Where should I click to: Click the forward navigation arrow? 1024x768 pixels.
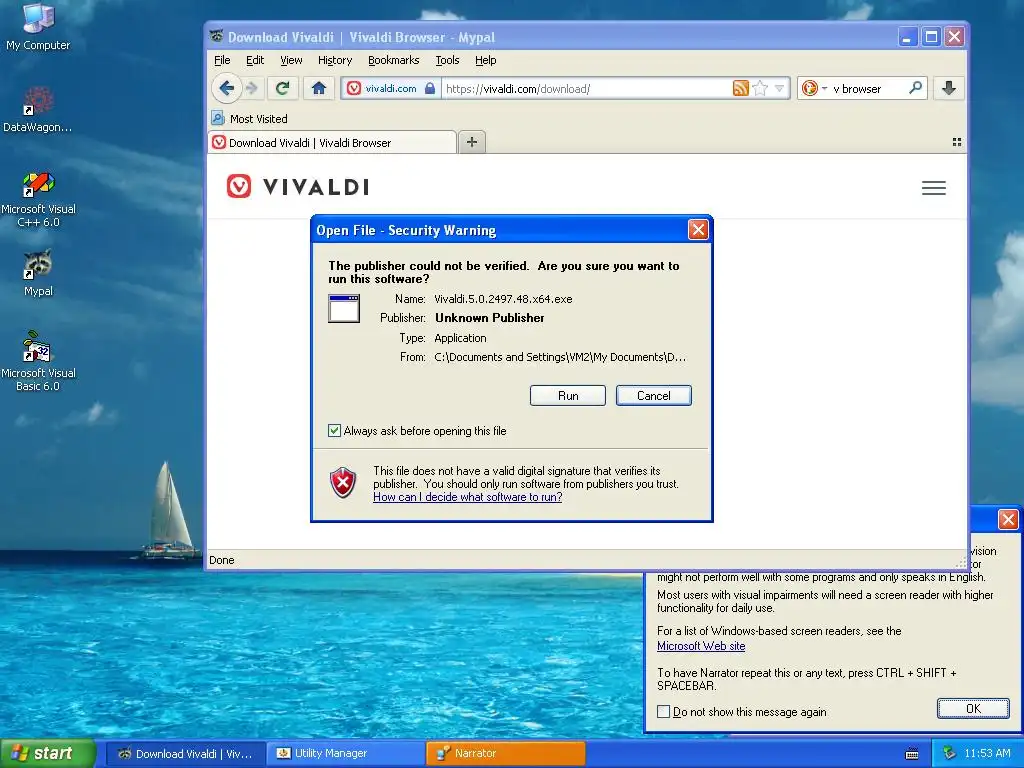[251, 88]
